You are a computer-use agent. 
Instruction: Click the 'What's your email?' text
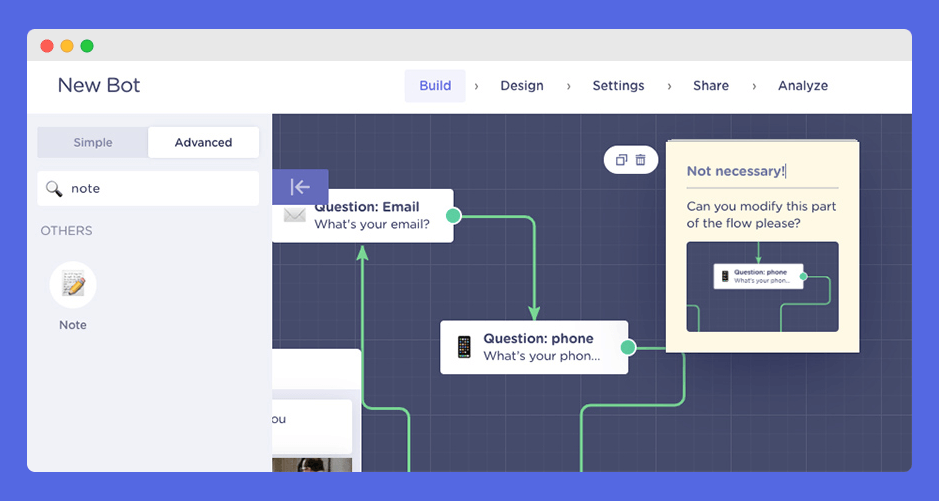[372, 224]
